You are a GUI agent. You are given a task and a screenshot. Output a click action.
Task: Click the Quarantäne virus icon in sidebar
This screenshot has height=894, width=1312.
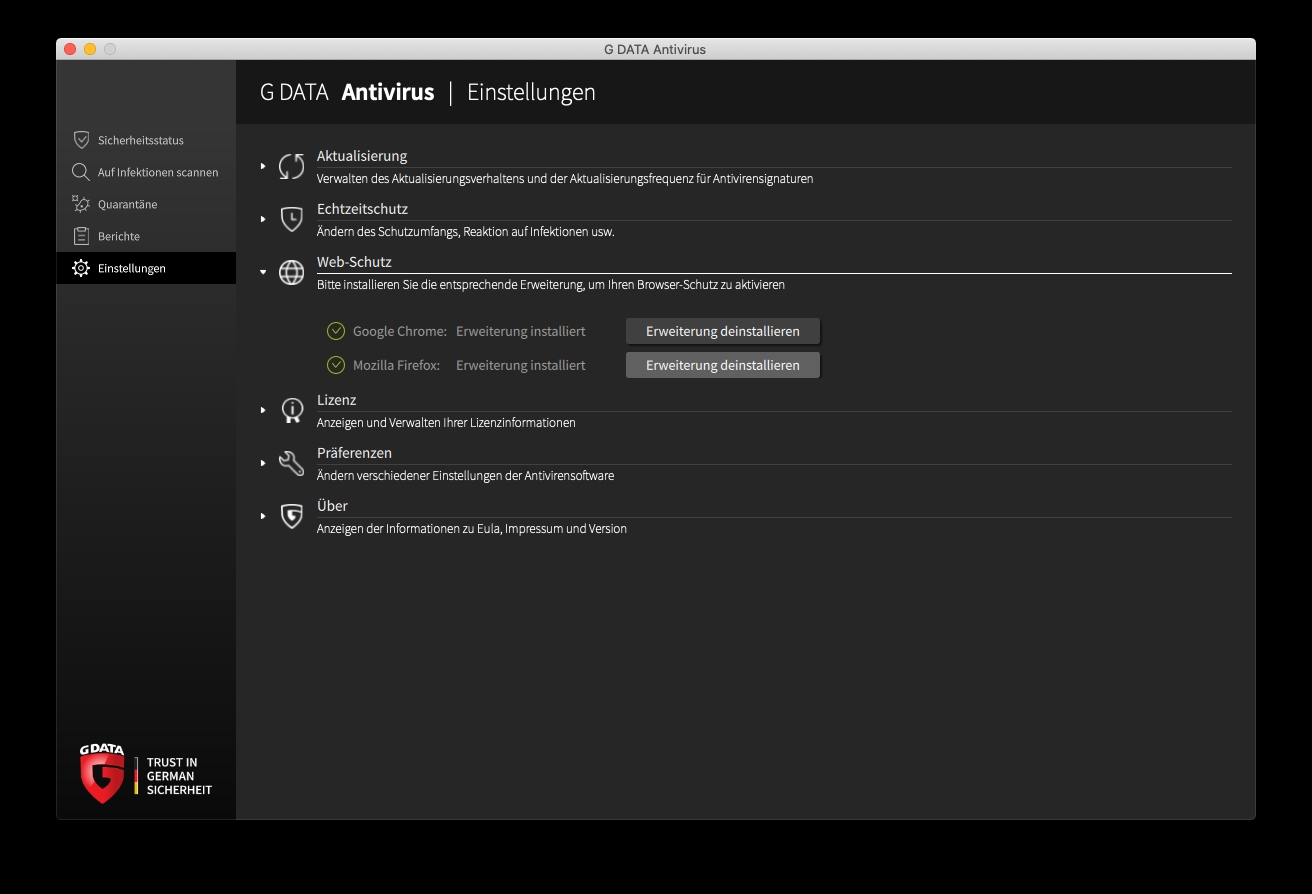tap(82, 204)
